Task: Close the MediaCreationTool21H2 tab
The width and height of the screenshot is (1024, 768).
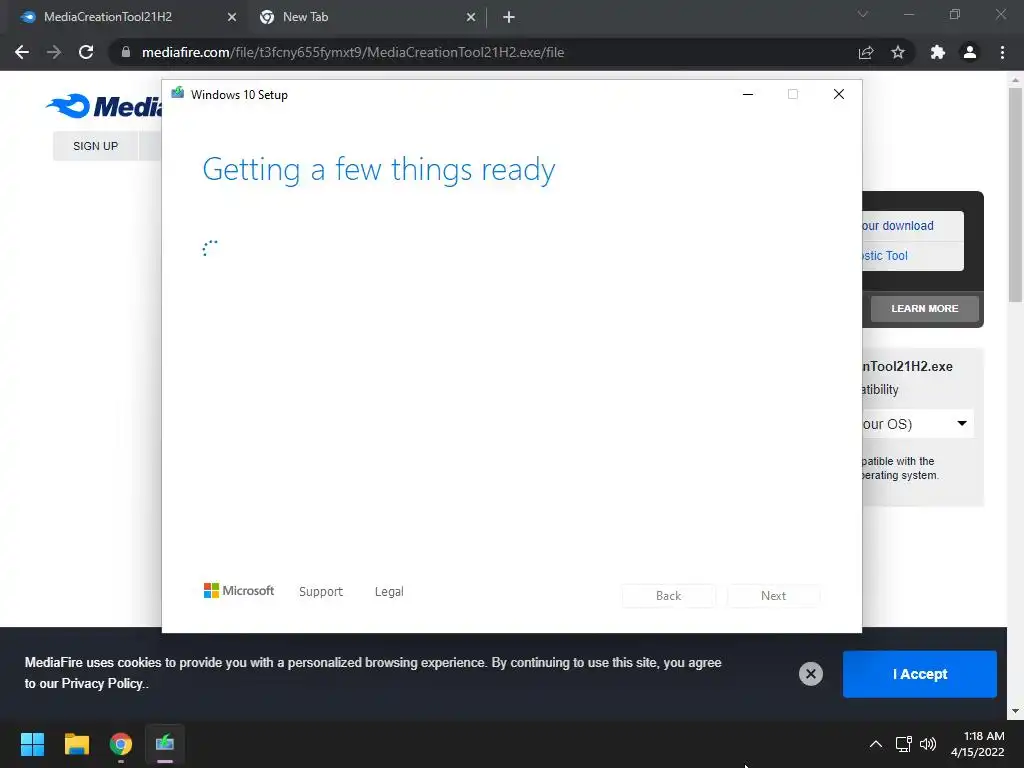Action: 232,17
